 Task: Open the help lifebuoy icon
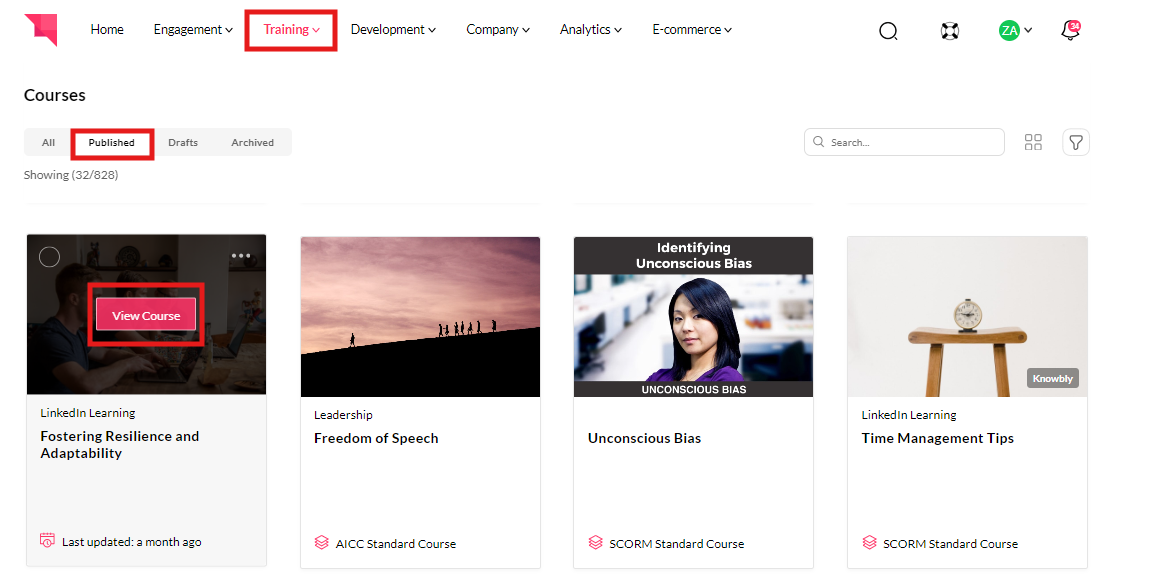[950, 31]
